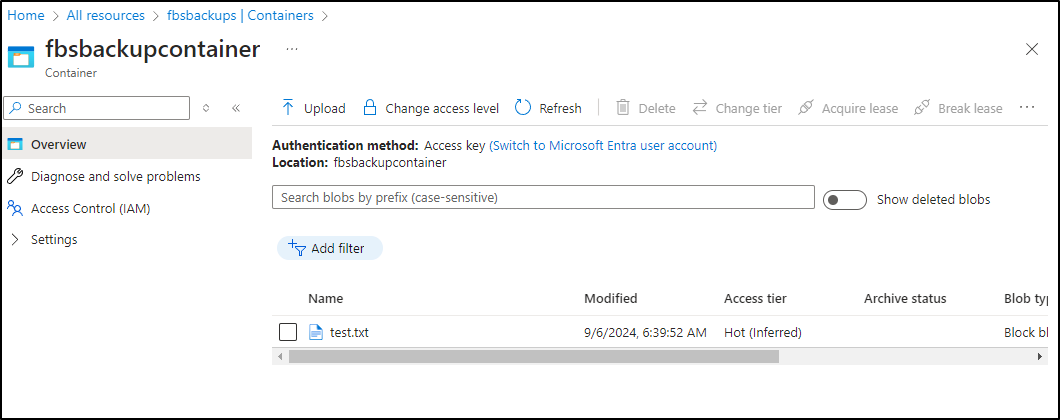Screen dimensions: 1060x420
Task: Click the Change access level lock icon
Action: point(370,108)
